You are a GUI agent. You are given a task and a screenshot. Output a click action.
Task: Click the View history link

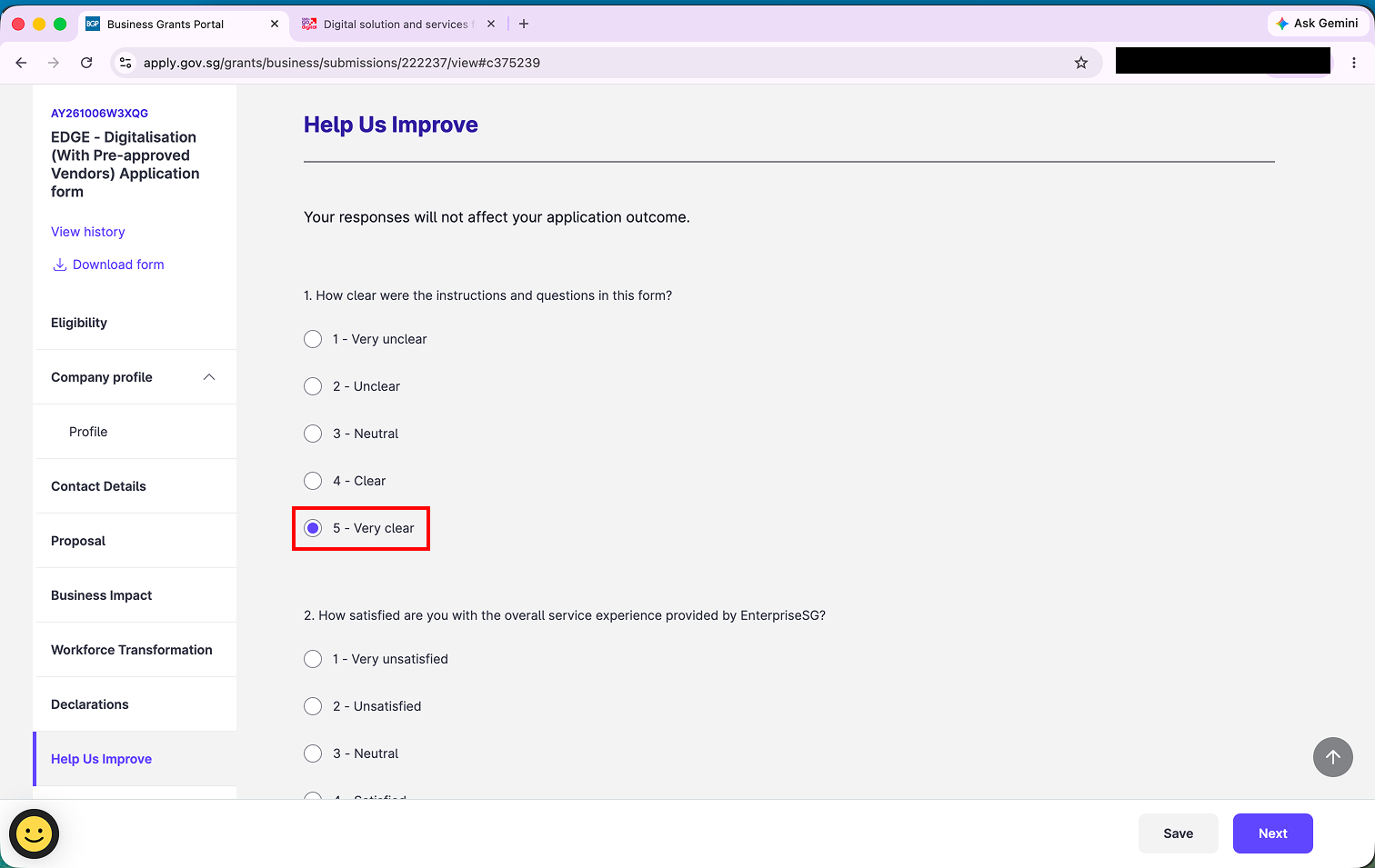tap(88, 232)
